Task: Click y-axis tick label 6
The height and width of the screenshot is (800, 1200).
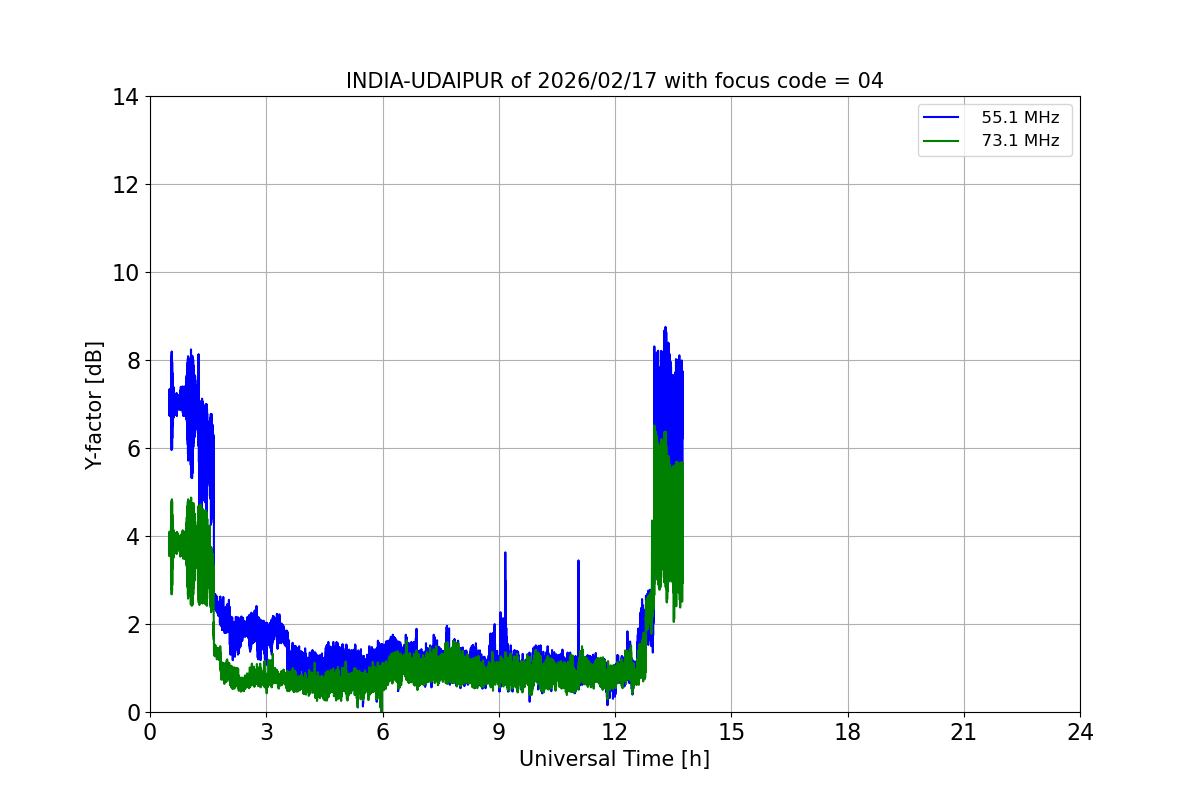Action: 133,449
